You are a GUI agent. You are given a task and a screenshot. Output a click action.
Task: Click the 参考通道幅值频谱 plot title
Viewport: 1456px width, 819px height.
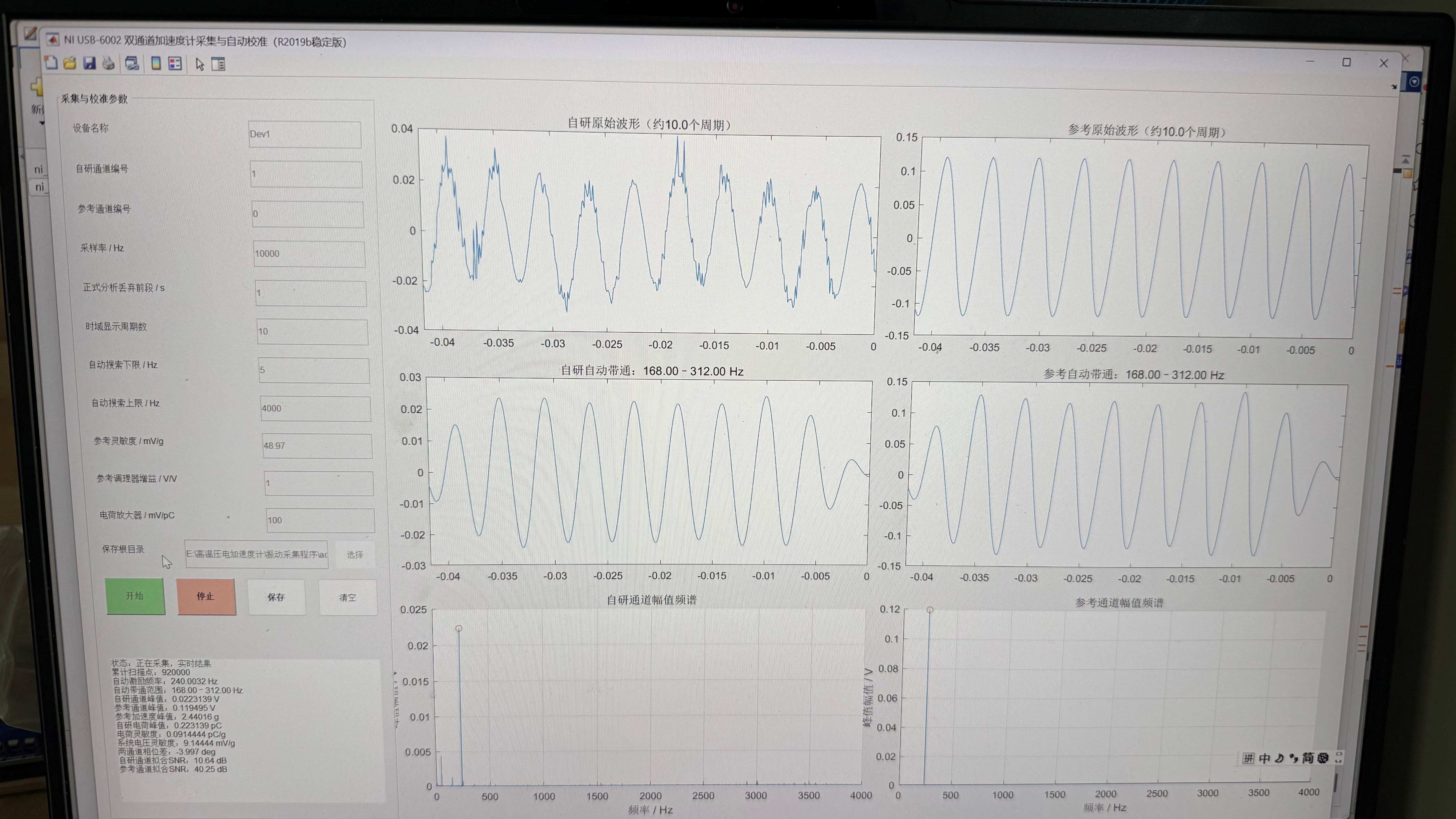pyautogui.click(x=1119, y=603)
